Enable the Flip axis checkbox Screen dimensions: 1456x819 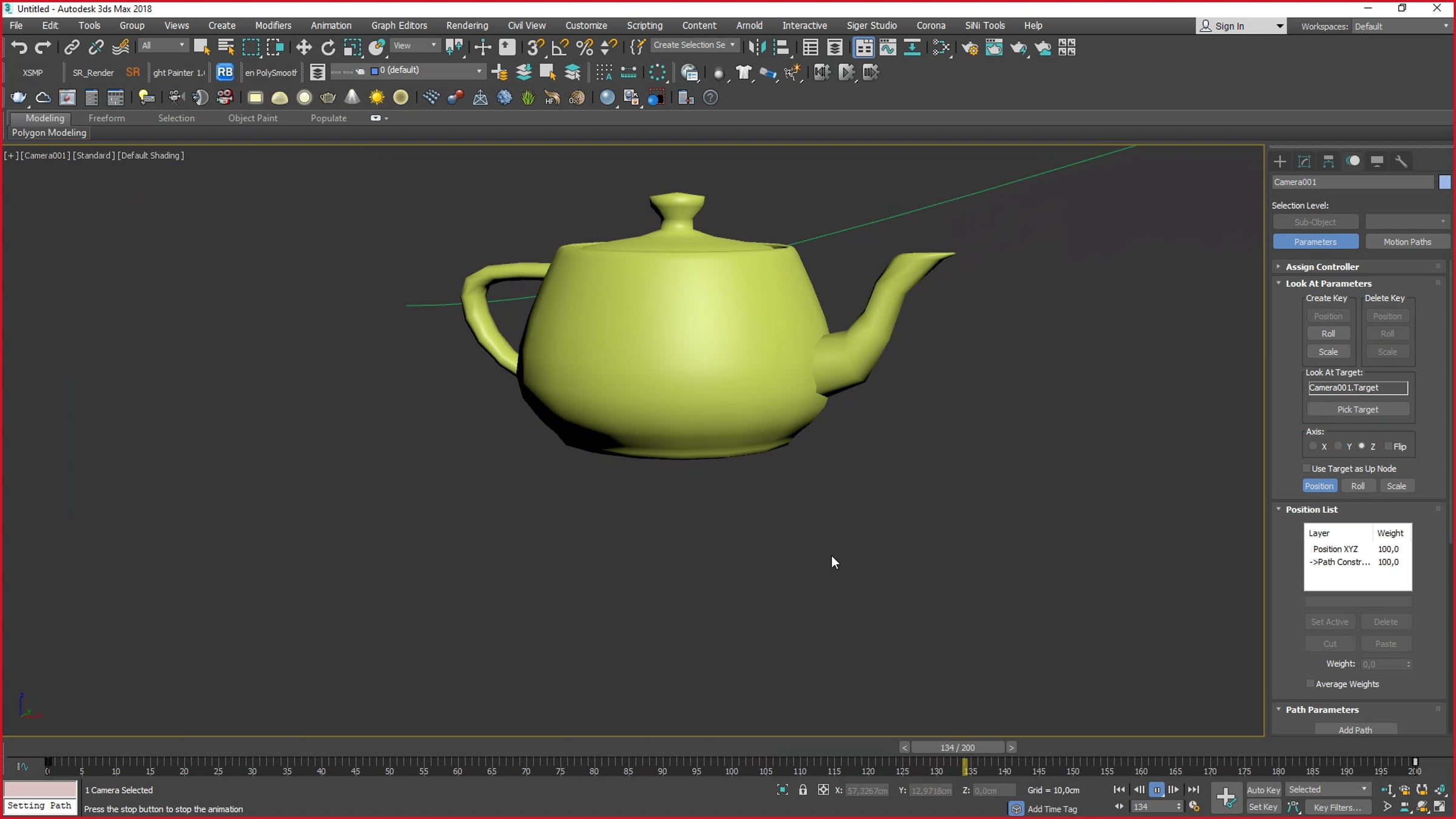pyautogui.click(x=1388, y=447)
